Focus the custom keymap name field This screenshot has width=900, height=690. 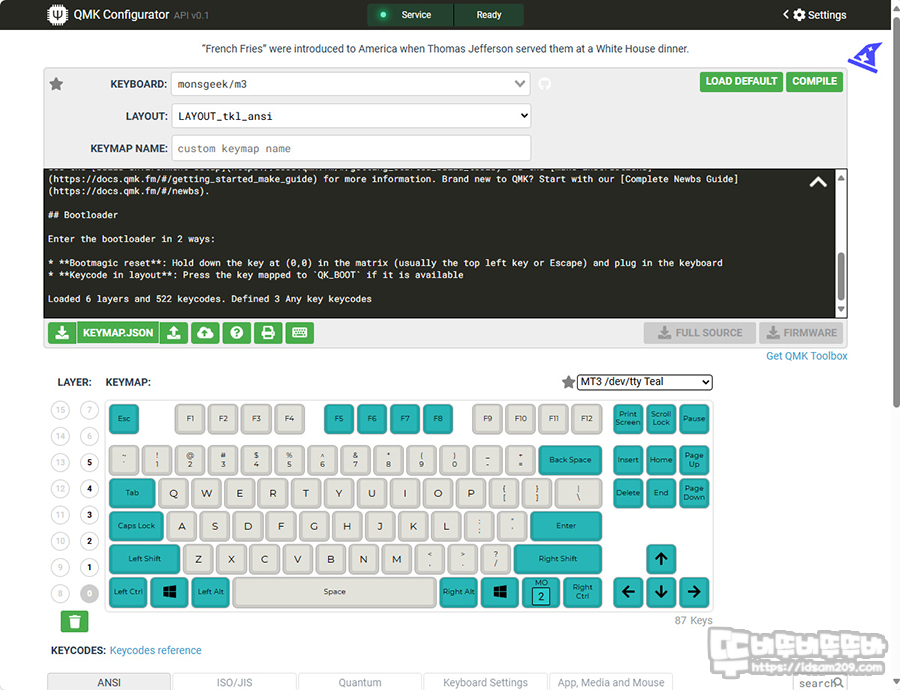coord(351,149)
